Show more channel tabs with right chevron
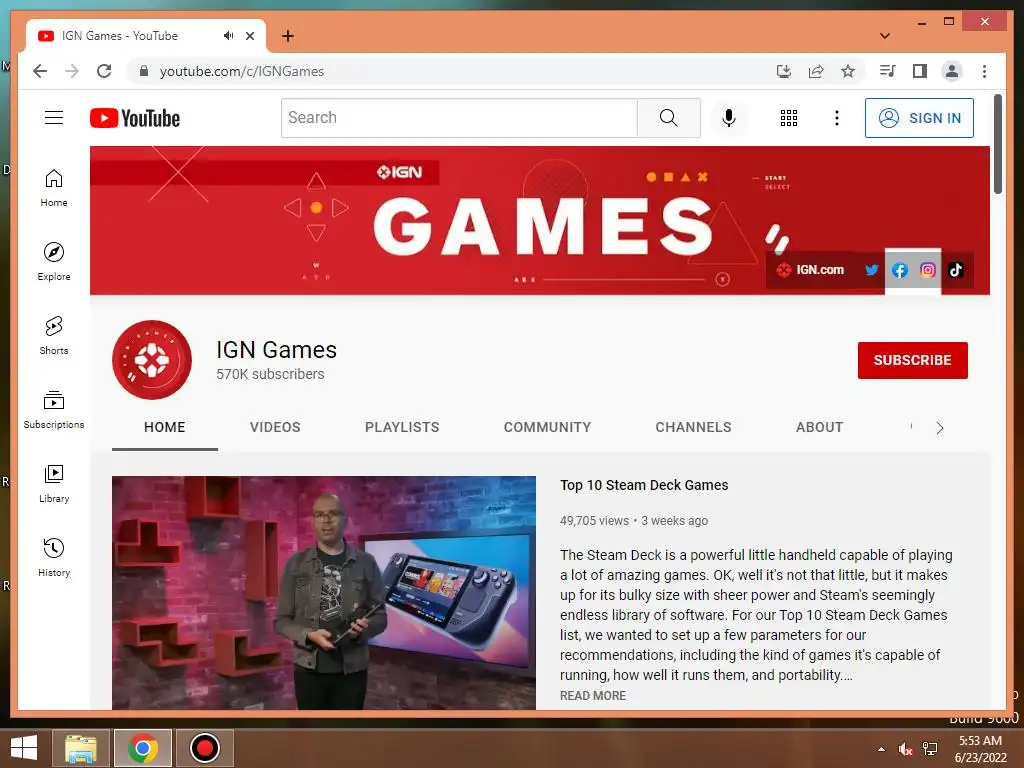 (940, 428)
